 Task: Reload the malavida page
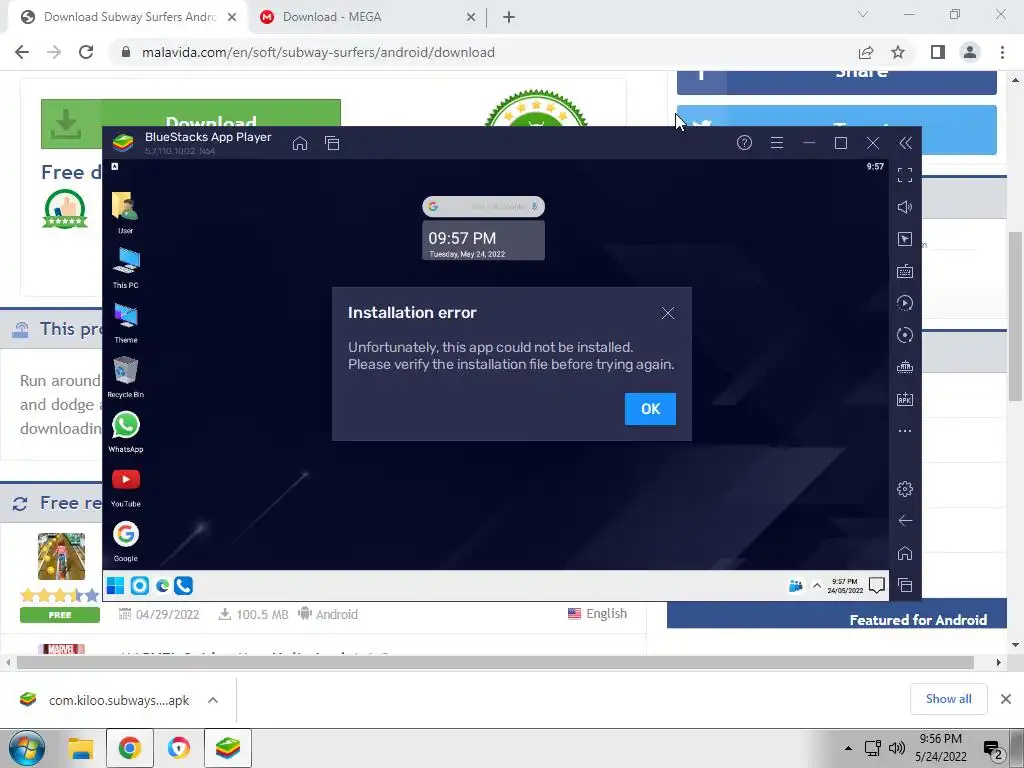pos(86,52)
